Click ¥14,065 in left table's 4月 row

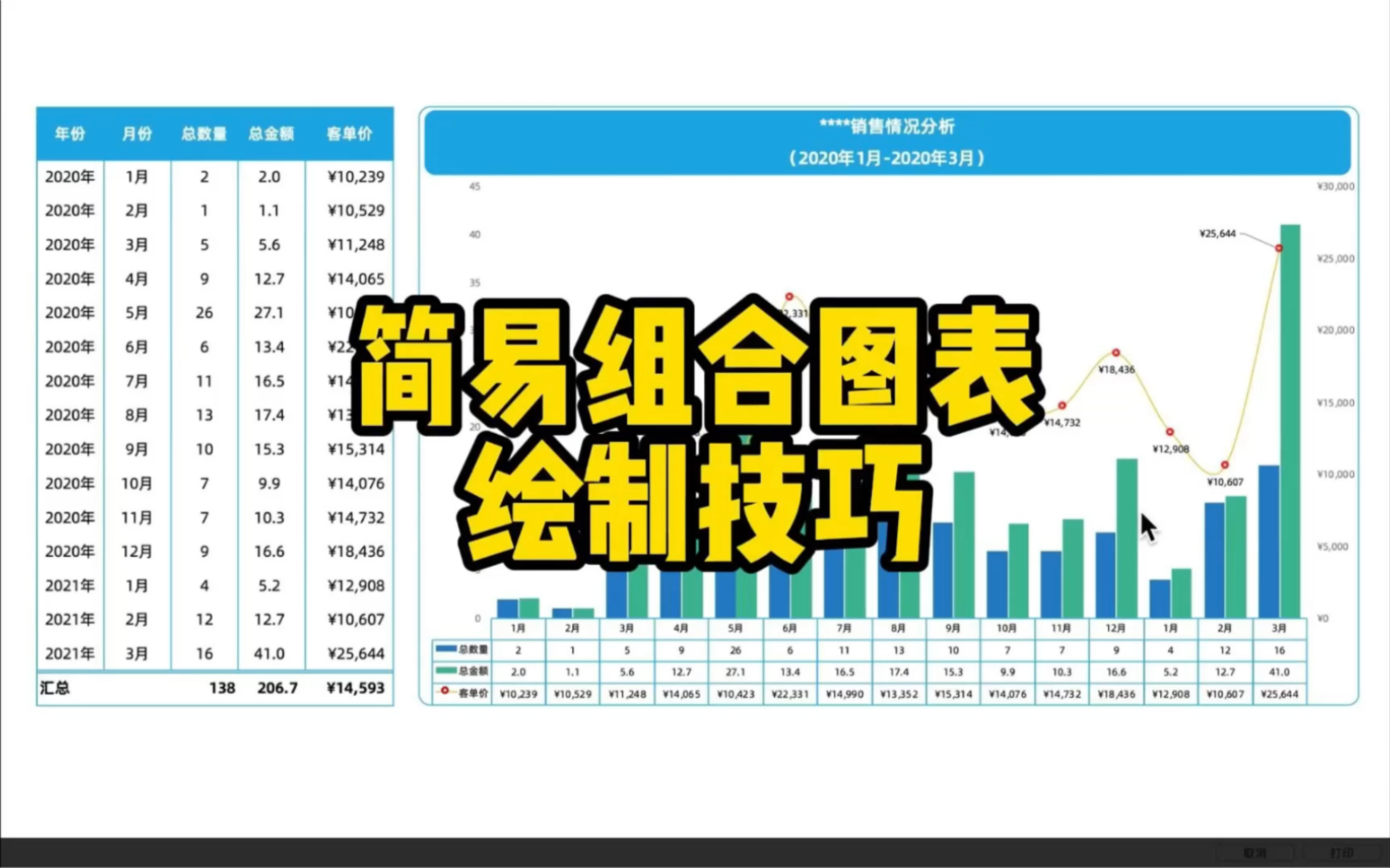click(356, 279)
